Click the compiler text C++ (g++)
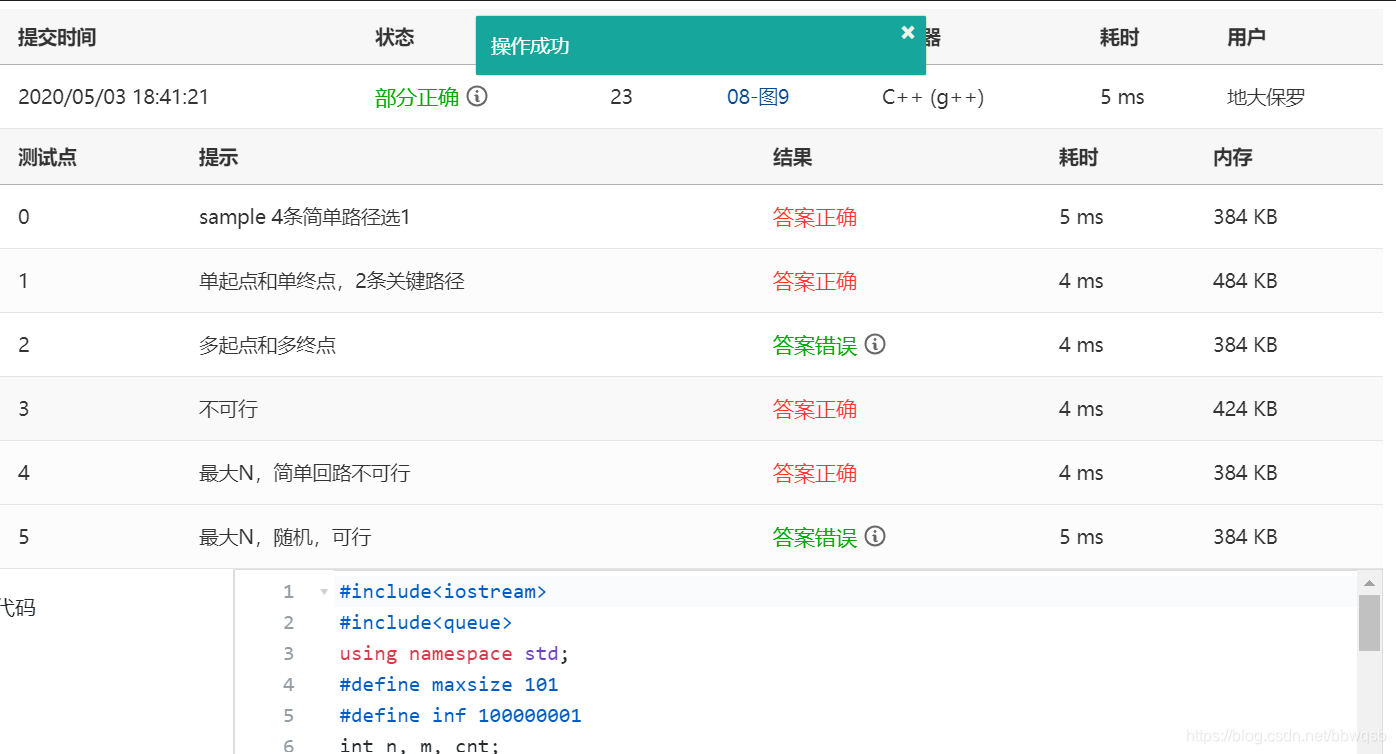Image resolution: width=1396 pixels, height=754 pixels. 933,97
